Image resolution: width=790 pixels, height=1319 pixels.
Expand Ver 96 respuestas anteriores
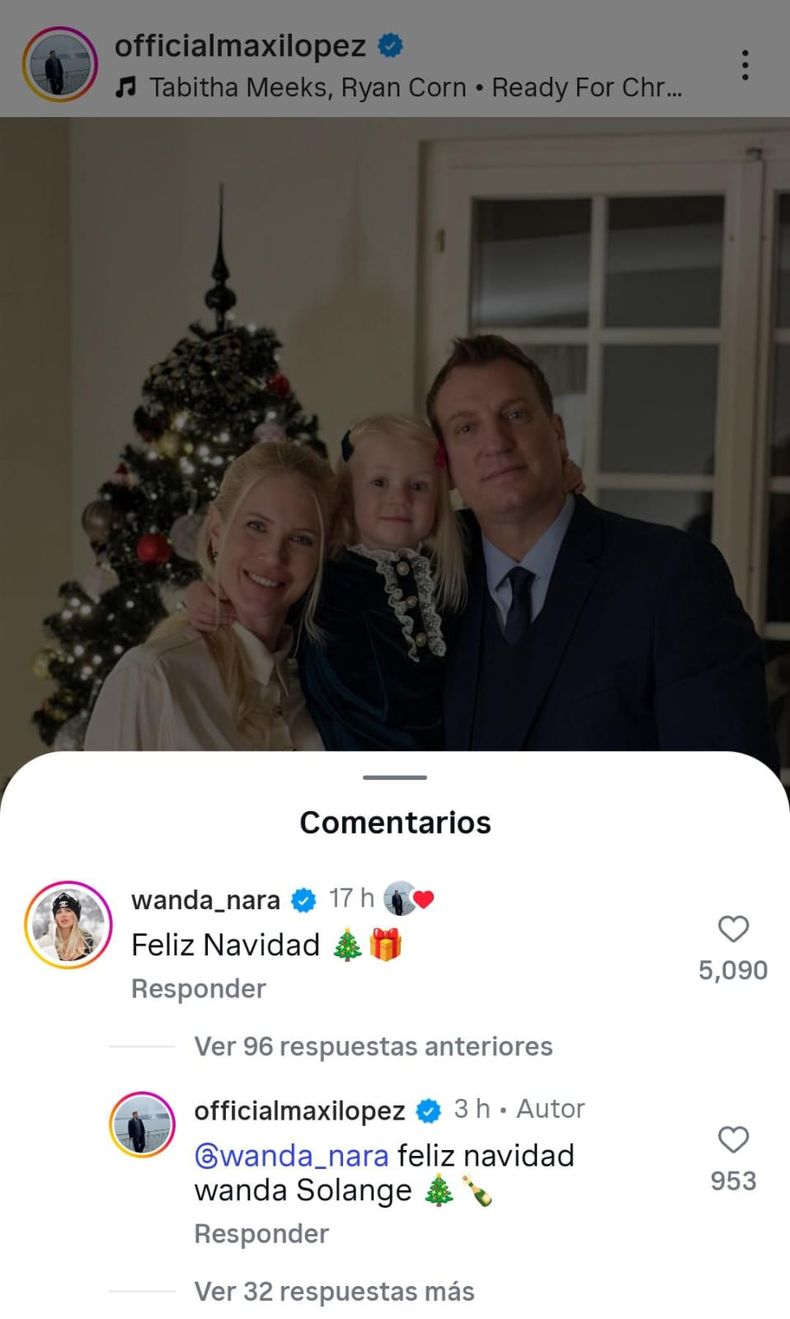pos(373,1046)
